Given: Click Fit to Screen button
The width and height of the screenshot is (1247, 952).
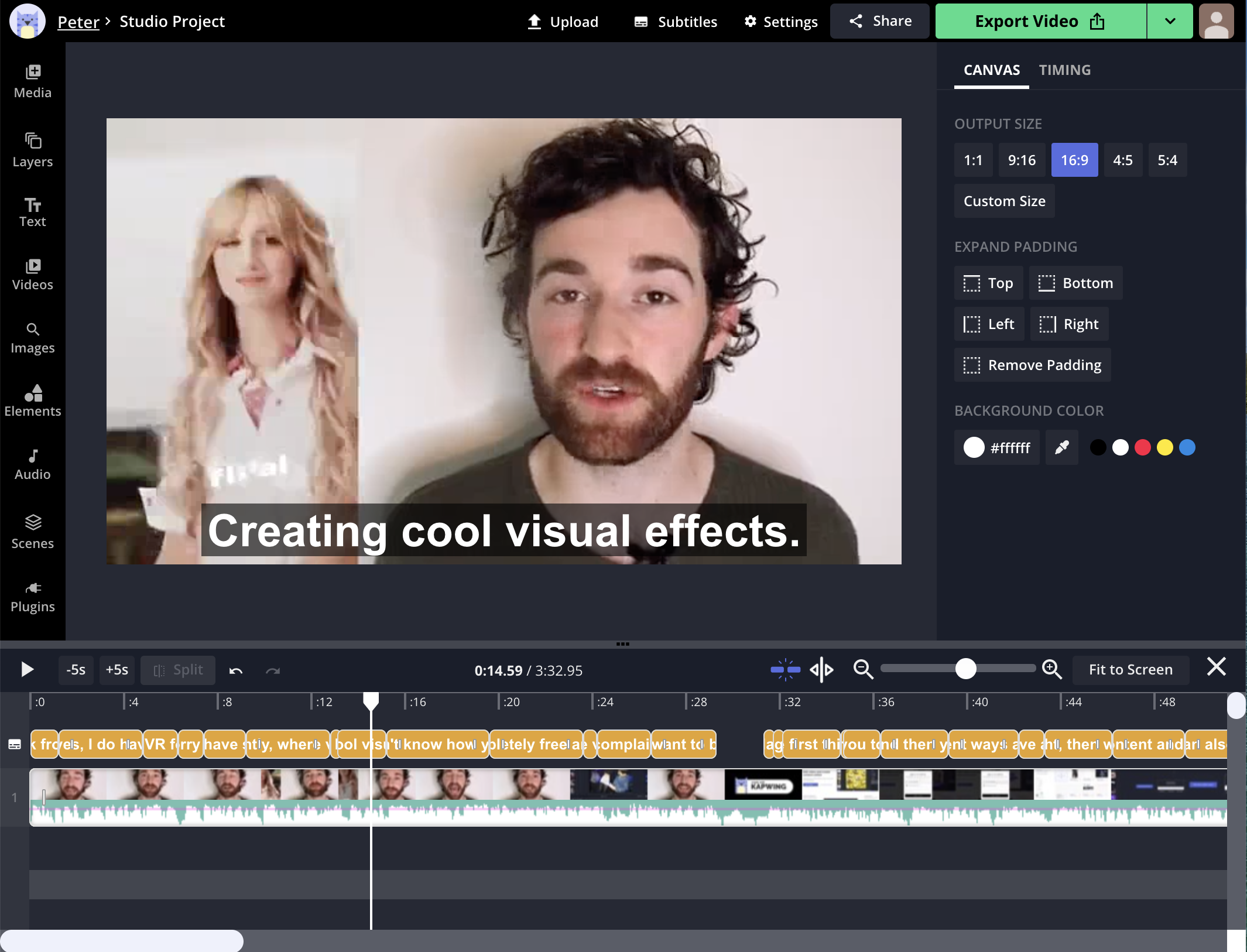Looking at the screenshot, I should click(x=1130, y=669).
